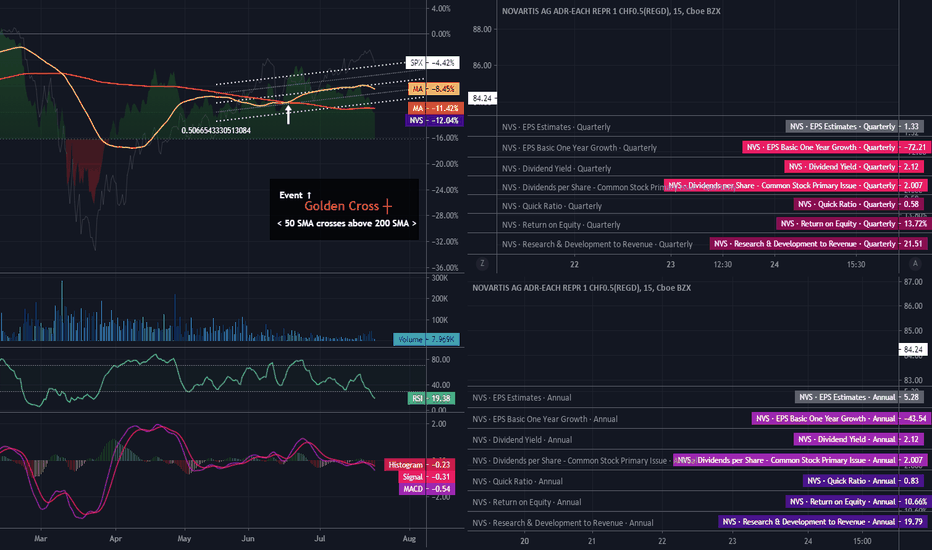Click the 15:30 time label on quarterly chart
This screenshot has width=932, height=550.
tap(856, 265)
